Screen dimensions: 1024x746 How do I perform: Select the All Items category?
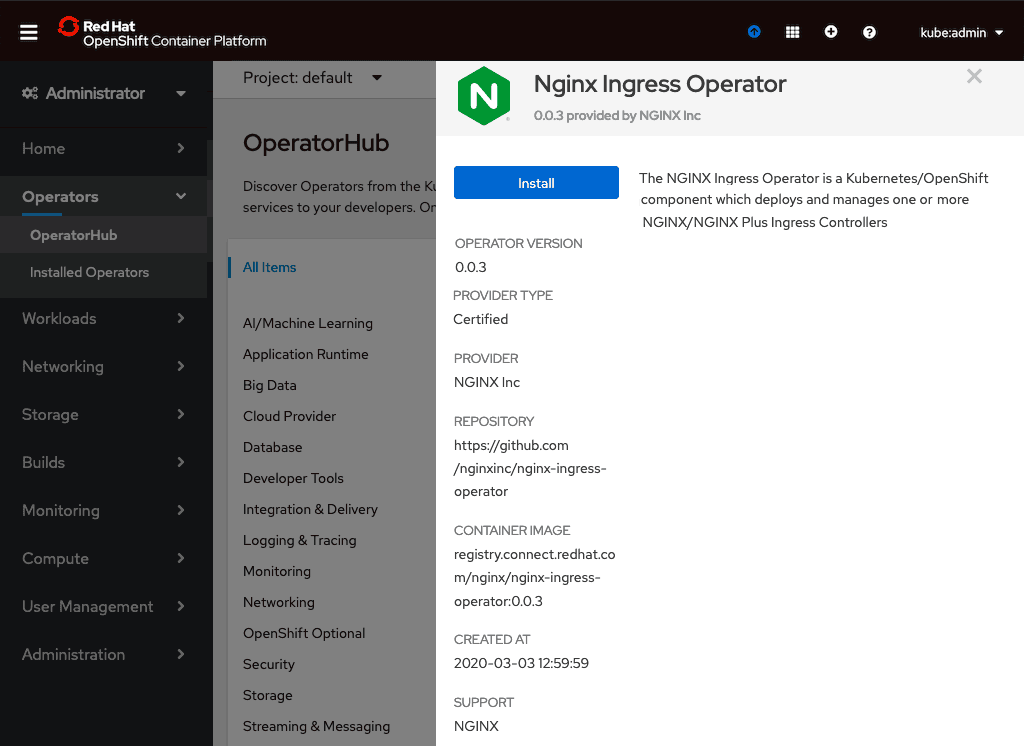[x=269, y=267]
